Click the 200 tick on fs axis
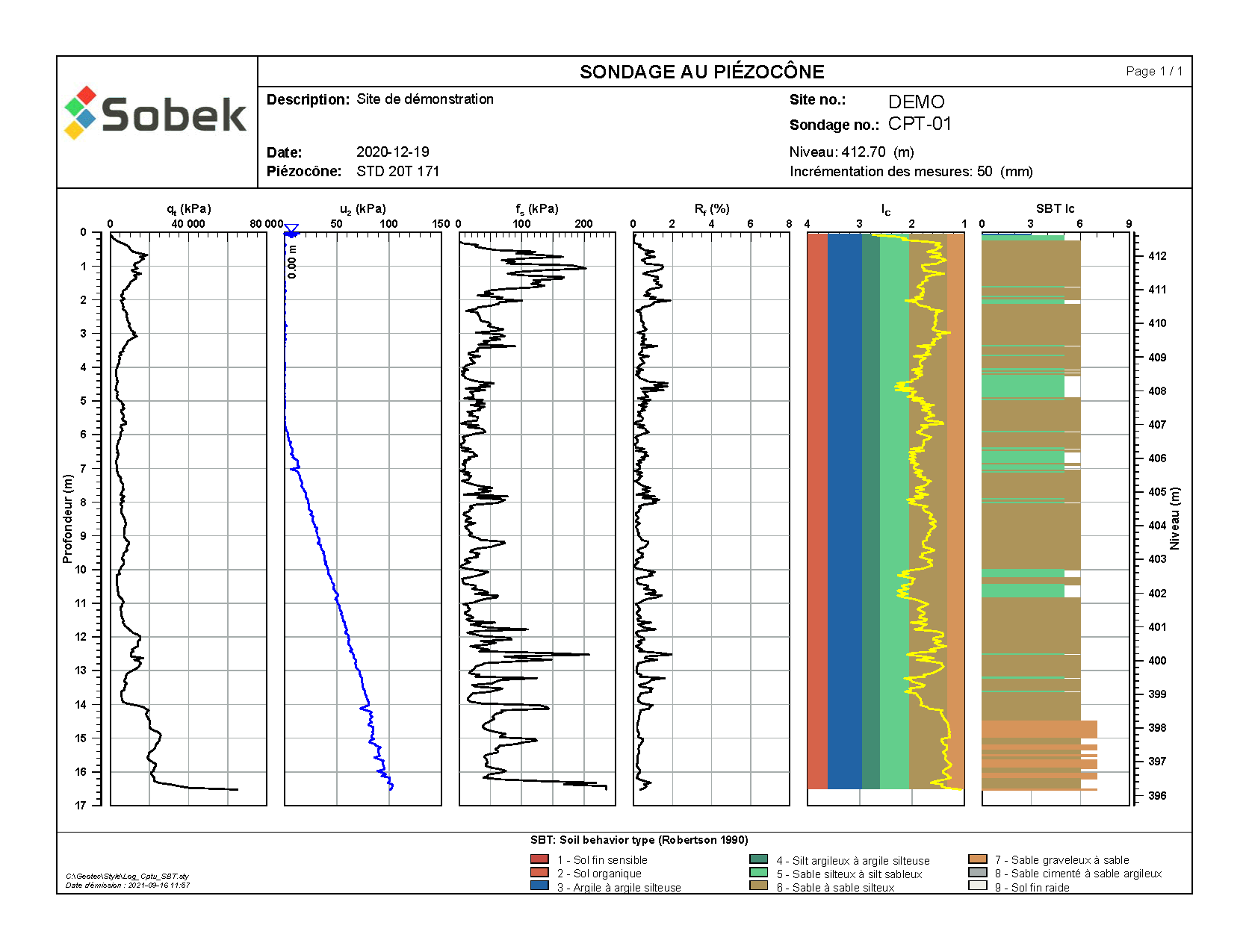 (583, 224)
